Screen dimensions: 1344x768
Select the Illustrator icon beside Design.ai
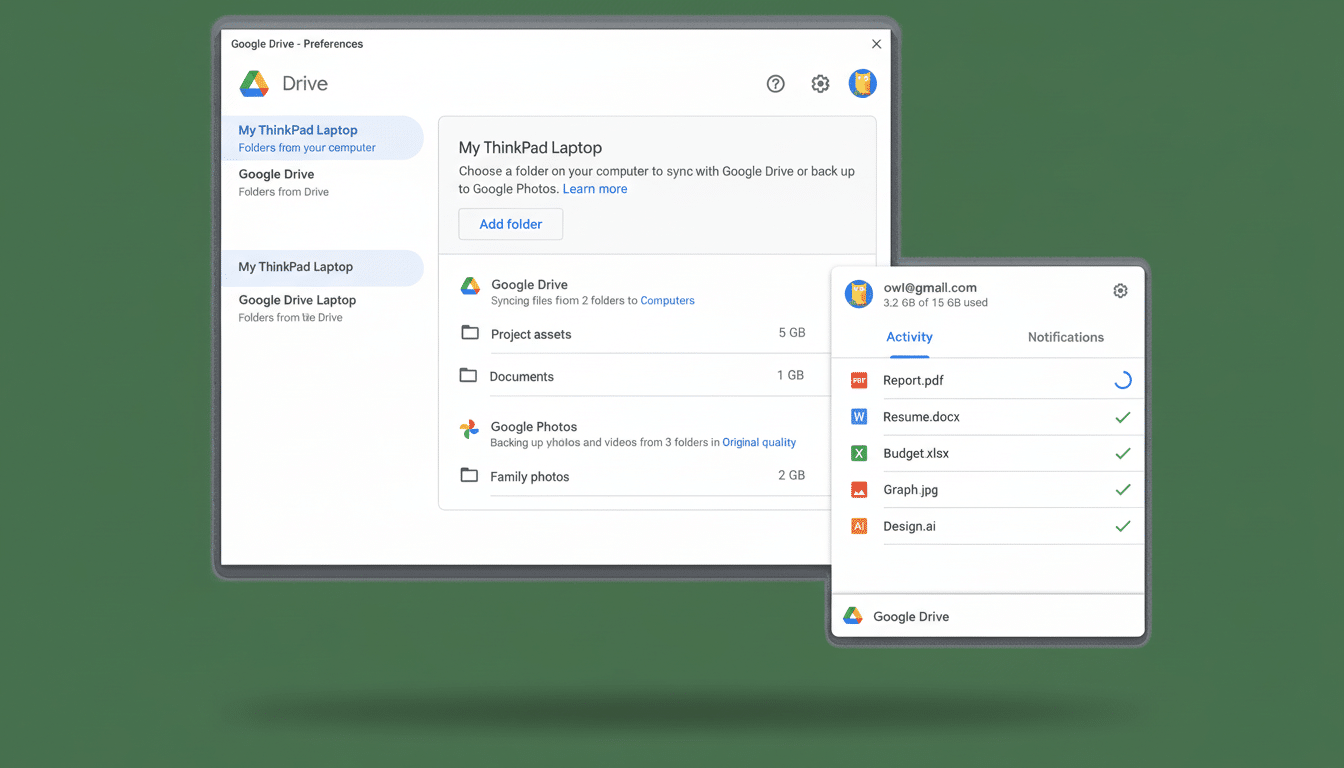tap(858, 525)
